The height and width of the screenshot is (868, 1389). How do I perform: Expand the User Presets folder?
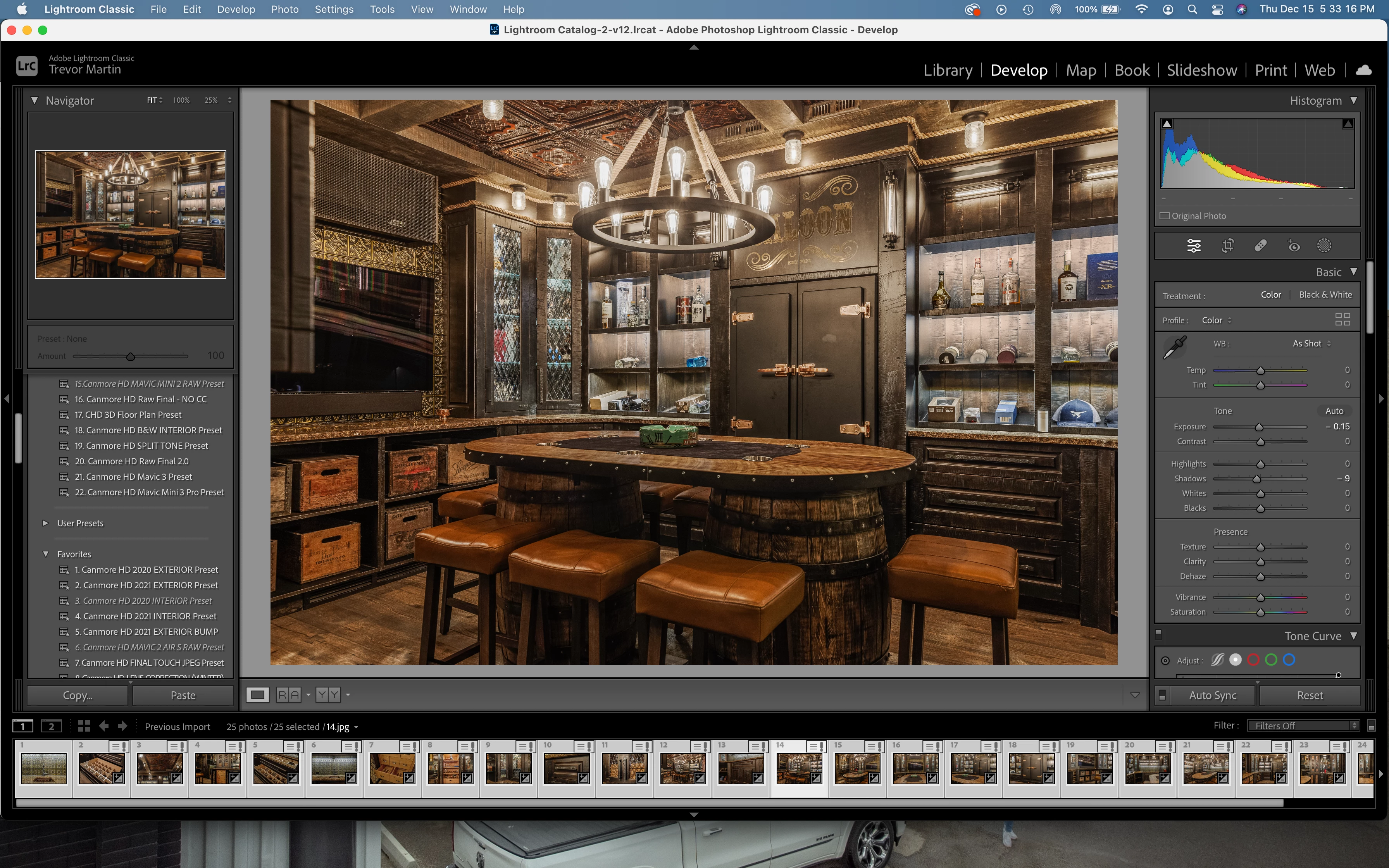[x=46, y=523]
